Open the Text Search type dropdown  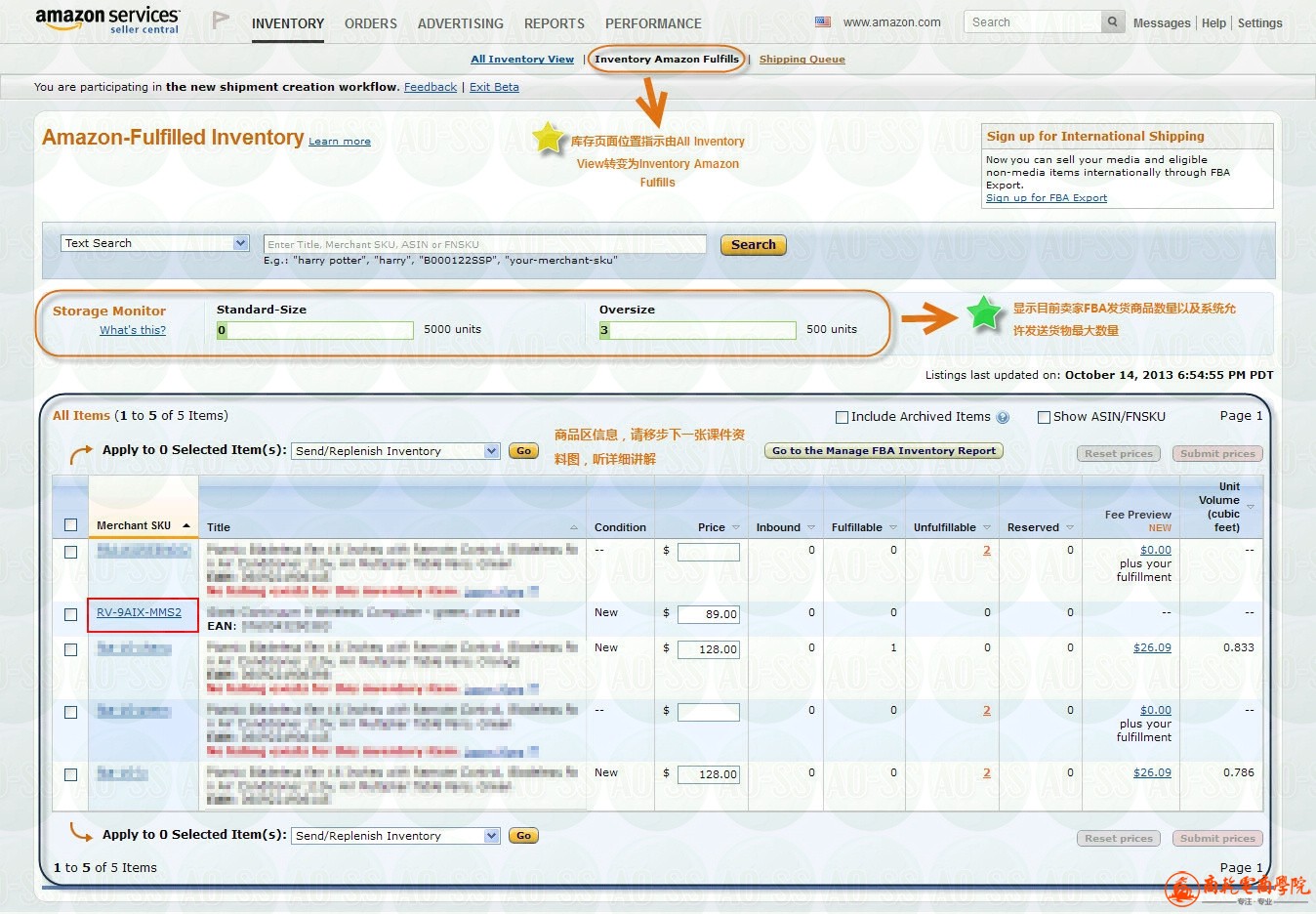[155, 243]
